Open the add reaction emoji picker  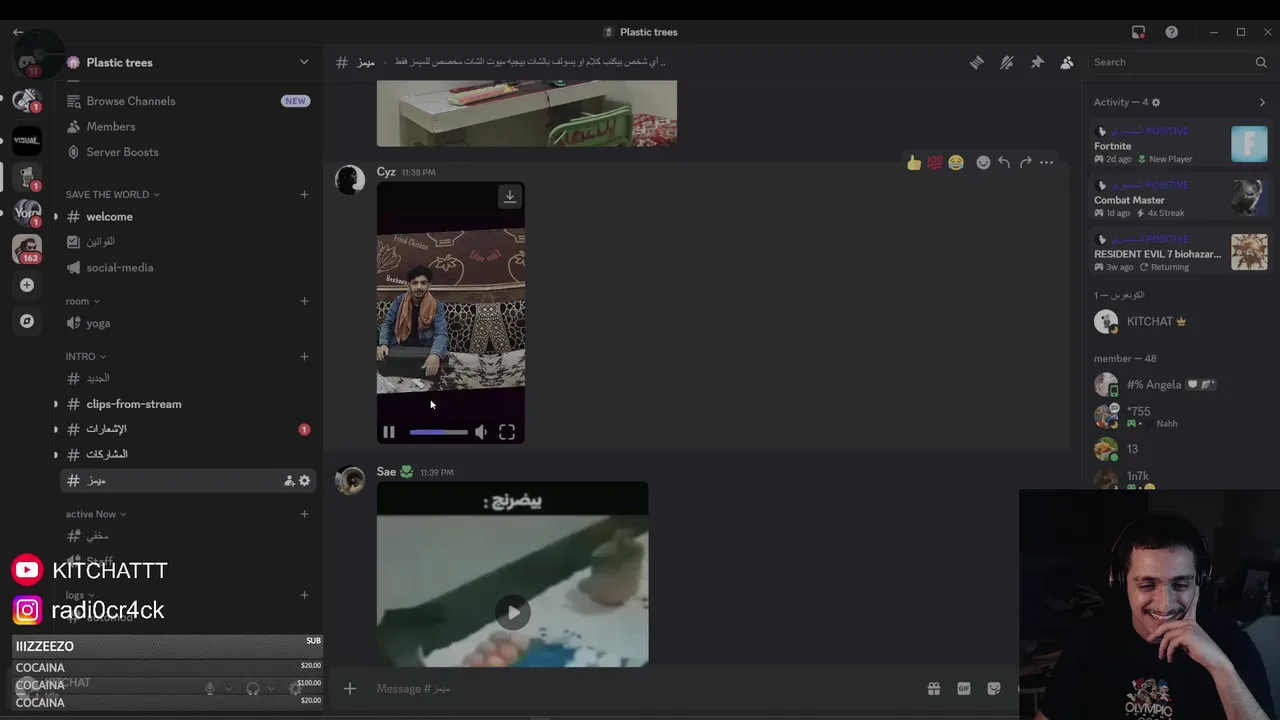coord(983,162)
